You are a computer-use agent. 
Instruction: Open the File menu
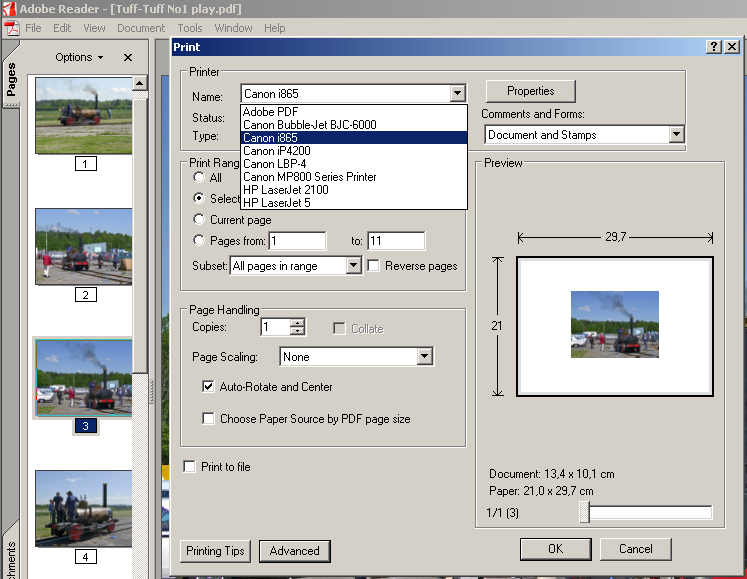tap(33, 28)
